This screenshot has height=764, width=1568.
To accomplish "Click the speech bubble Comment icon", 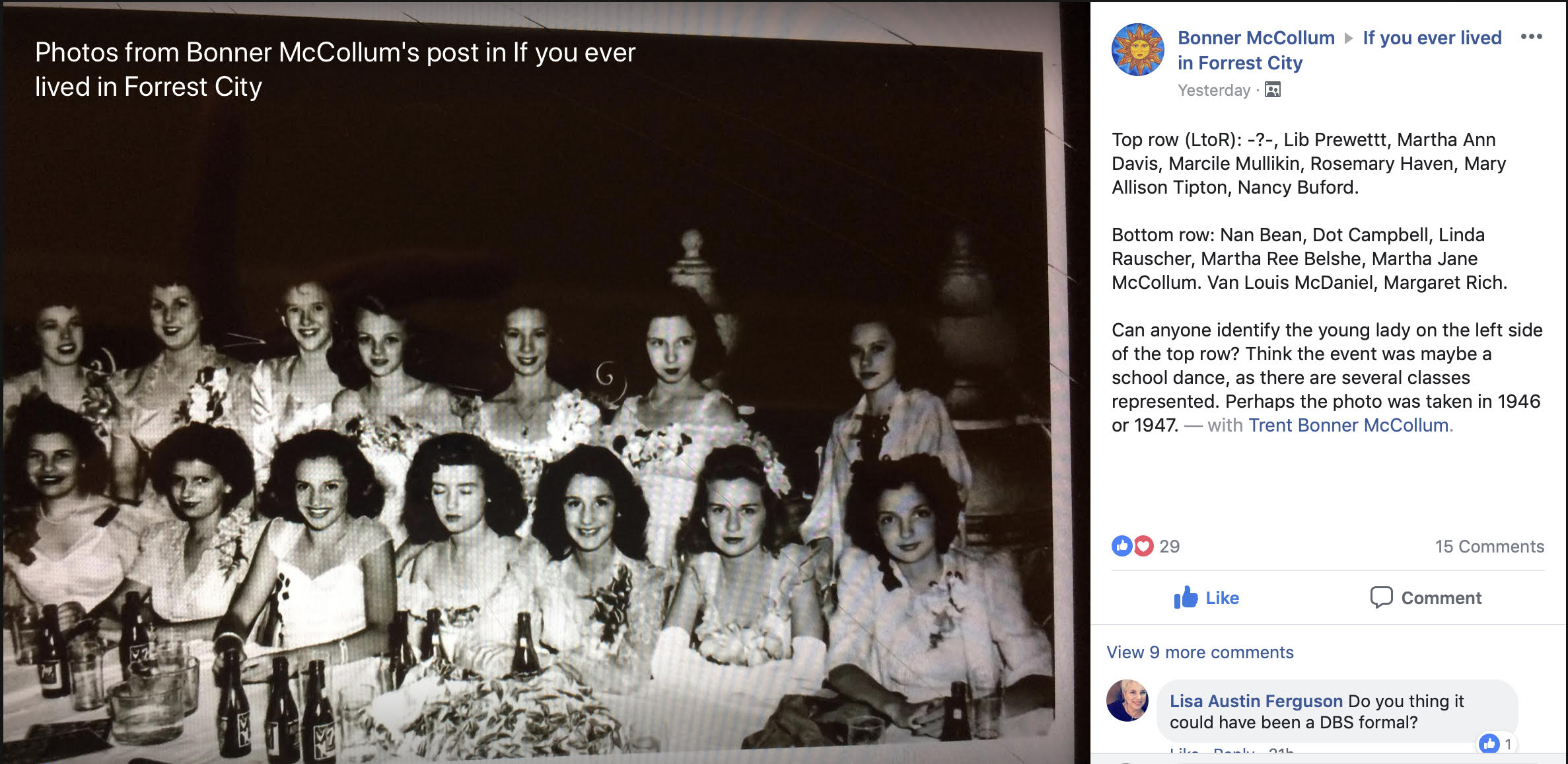I will [x=1381, y=597].
